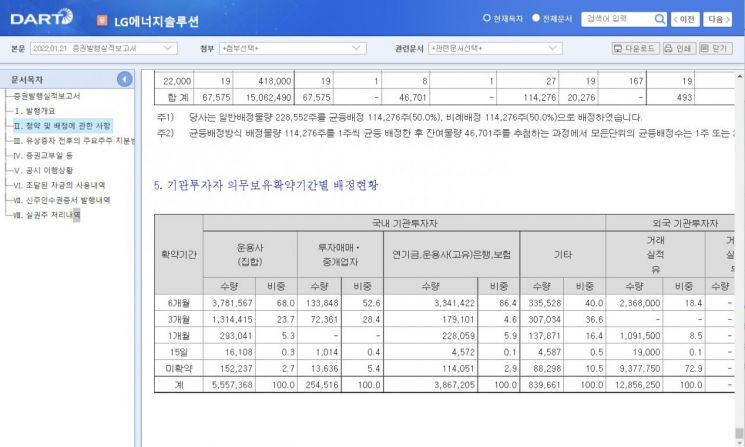The image size is (745, 447).
Task: Click the 1개월 row label
Action: 179,335
